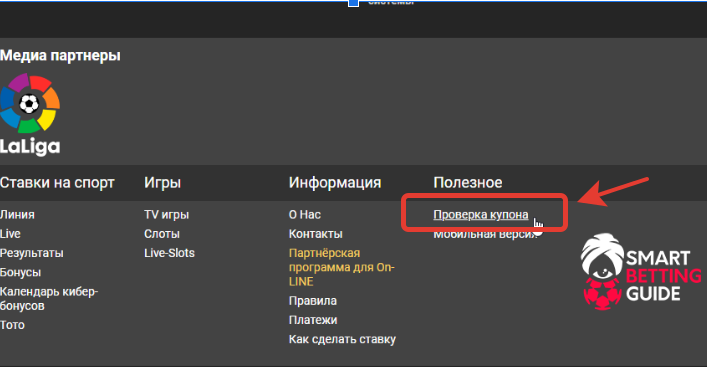Image resolution: width=707 pixels, height=367 pixels.
Task: Click the Проверка купона link
Action: pyautogui.click(x=481, y=215)
